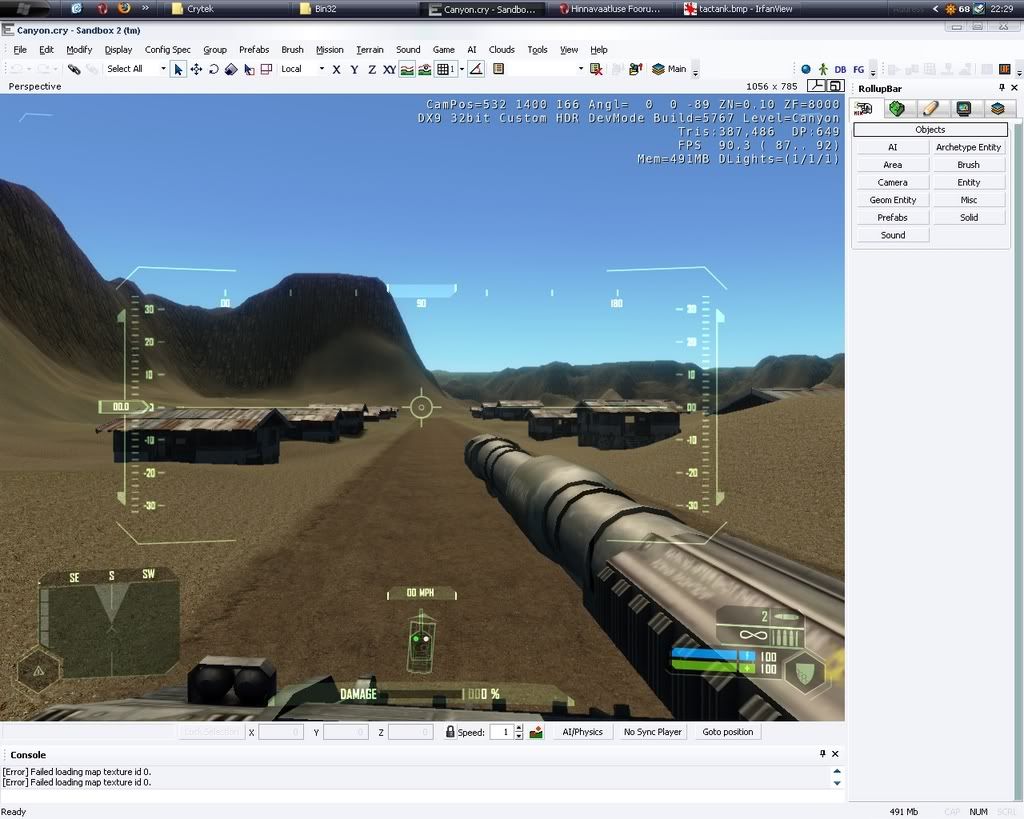
Task: Open the DB DataBase View
Action: click(x=840, y=69)
